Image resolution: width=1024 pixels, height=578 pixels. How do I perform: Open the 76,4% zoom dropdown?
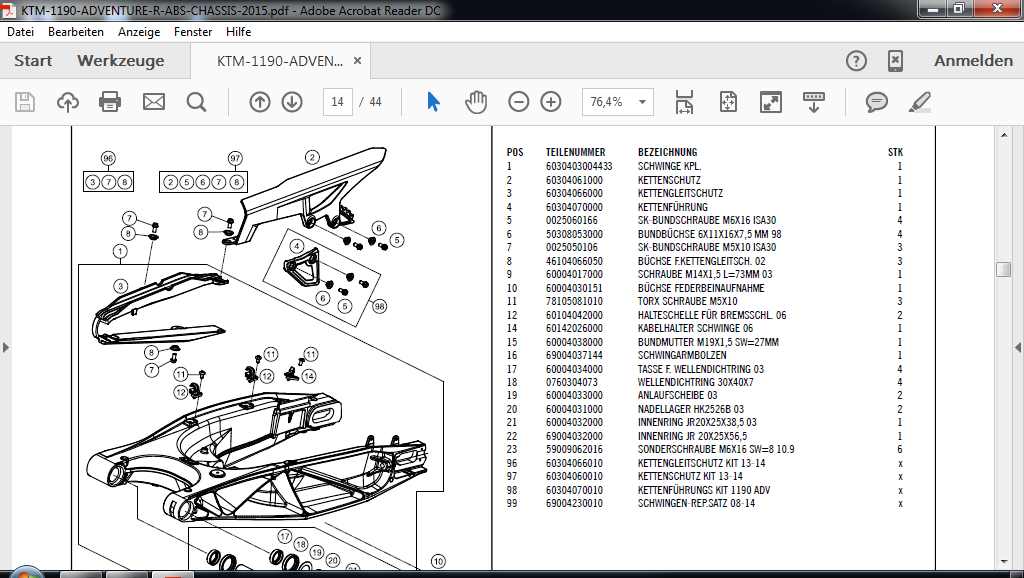(x=641, y=102)
